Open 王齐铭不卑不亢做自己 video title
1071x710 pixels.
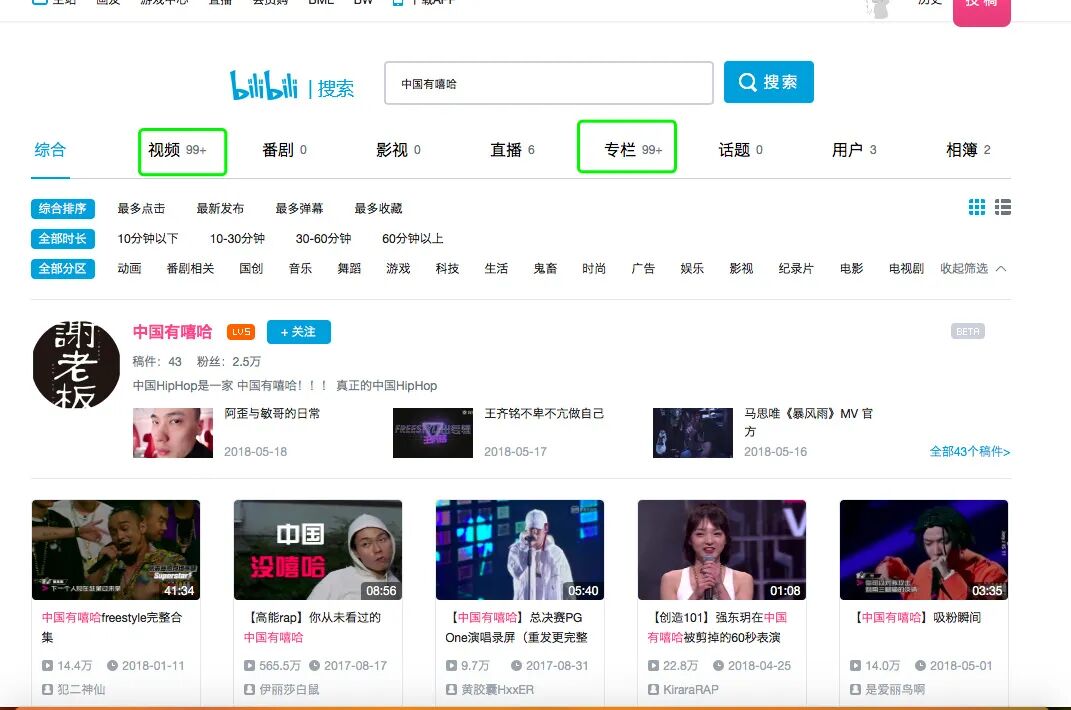(544, 413)
